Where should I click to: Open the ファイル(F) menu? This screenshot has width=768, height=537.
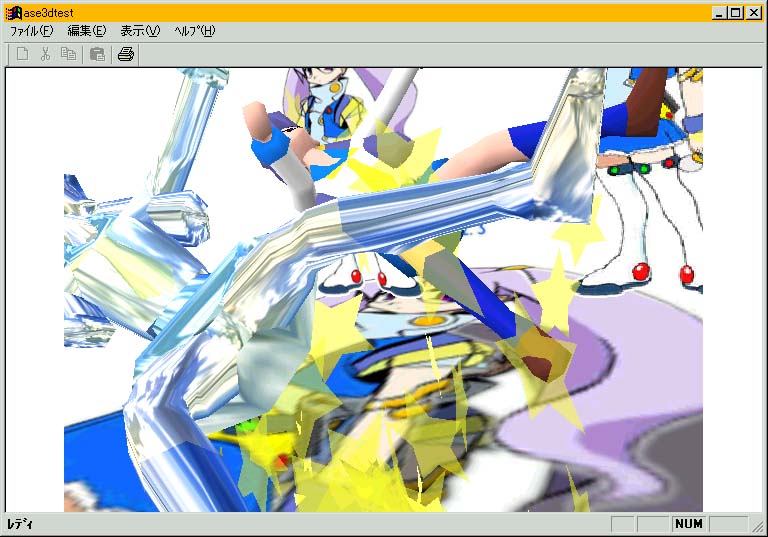click(x=31, y=31)
